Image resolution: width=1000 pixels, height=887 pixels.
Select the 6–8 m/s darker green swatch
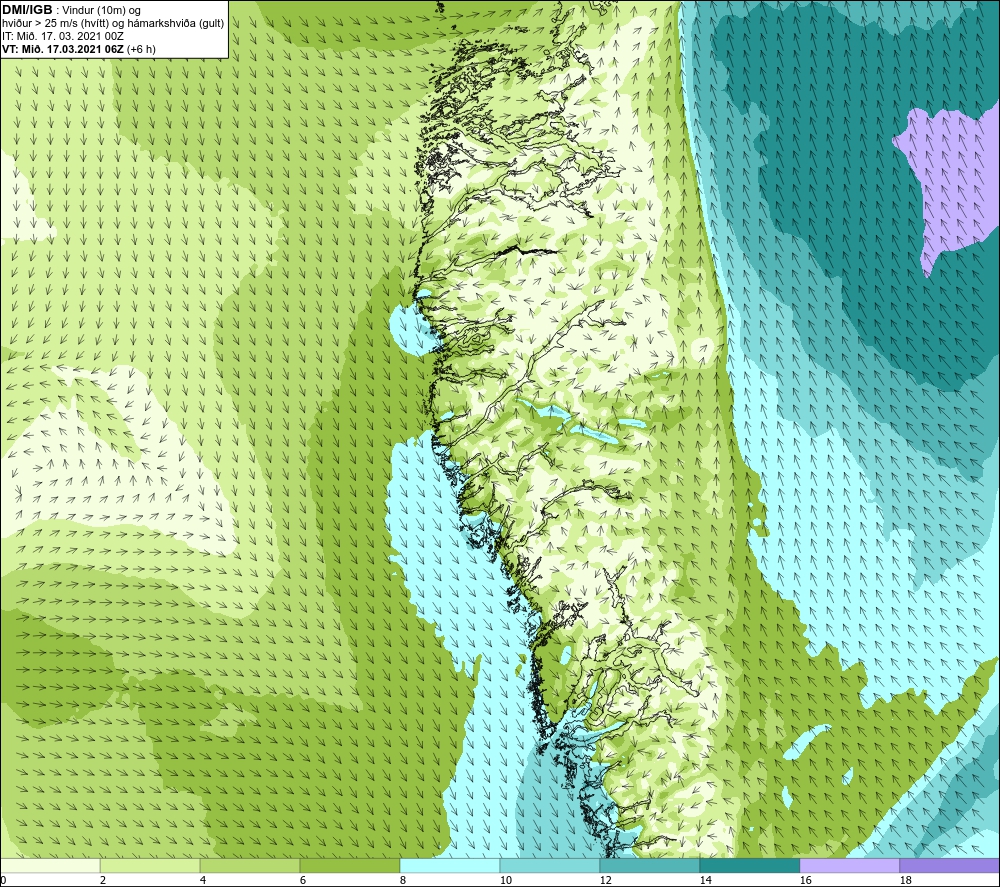[x=349, y=866]
